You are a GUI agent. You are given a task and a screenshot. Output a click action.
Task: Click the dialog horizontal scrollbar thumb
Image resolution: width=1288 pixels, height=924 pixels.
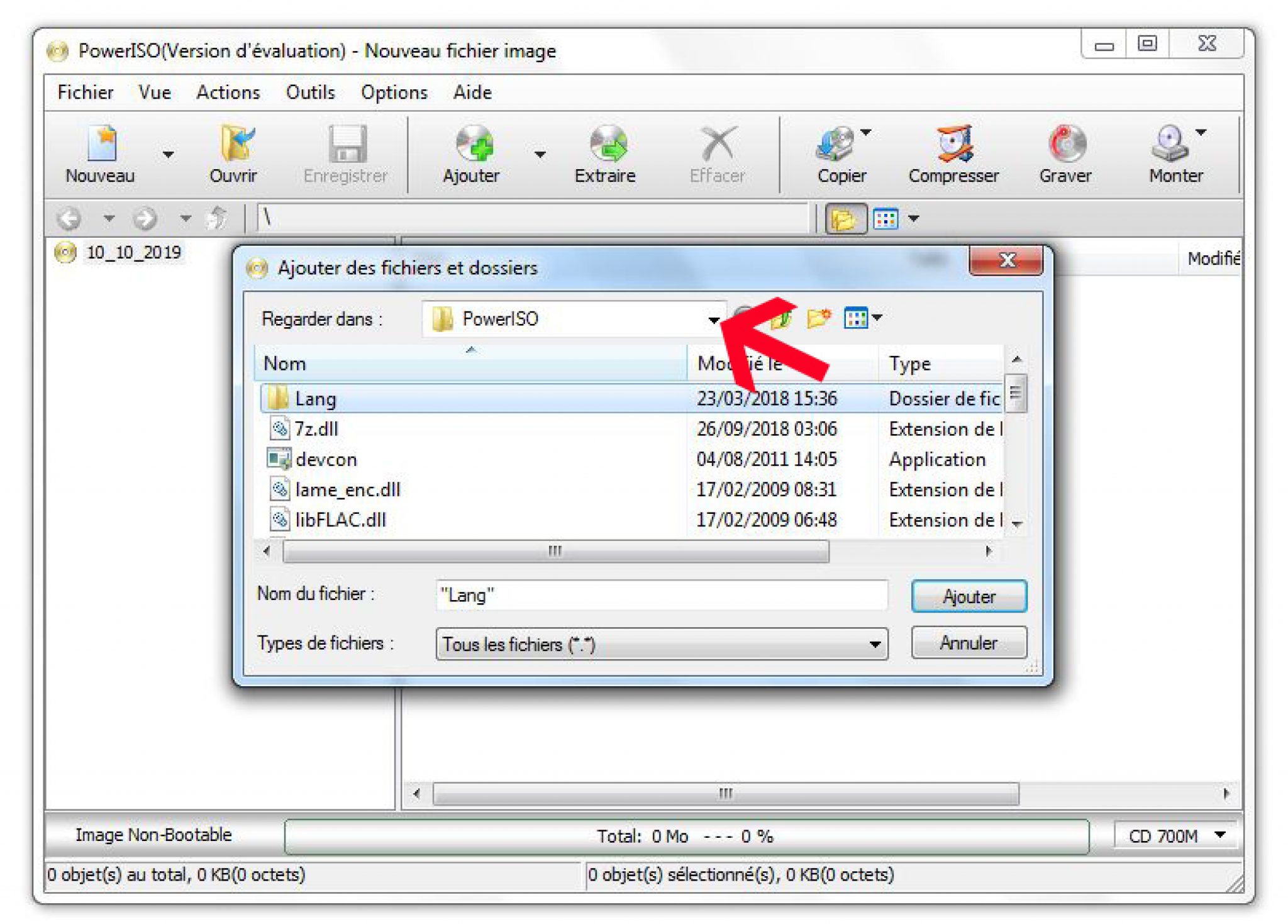pyautogui.click(x=556, y=552)
